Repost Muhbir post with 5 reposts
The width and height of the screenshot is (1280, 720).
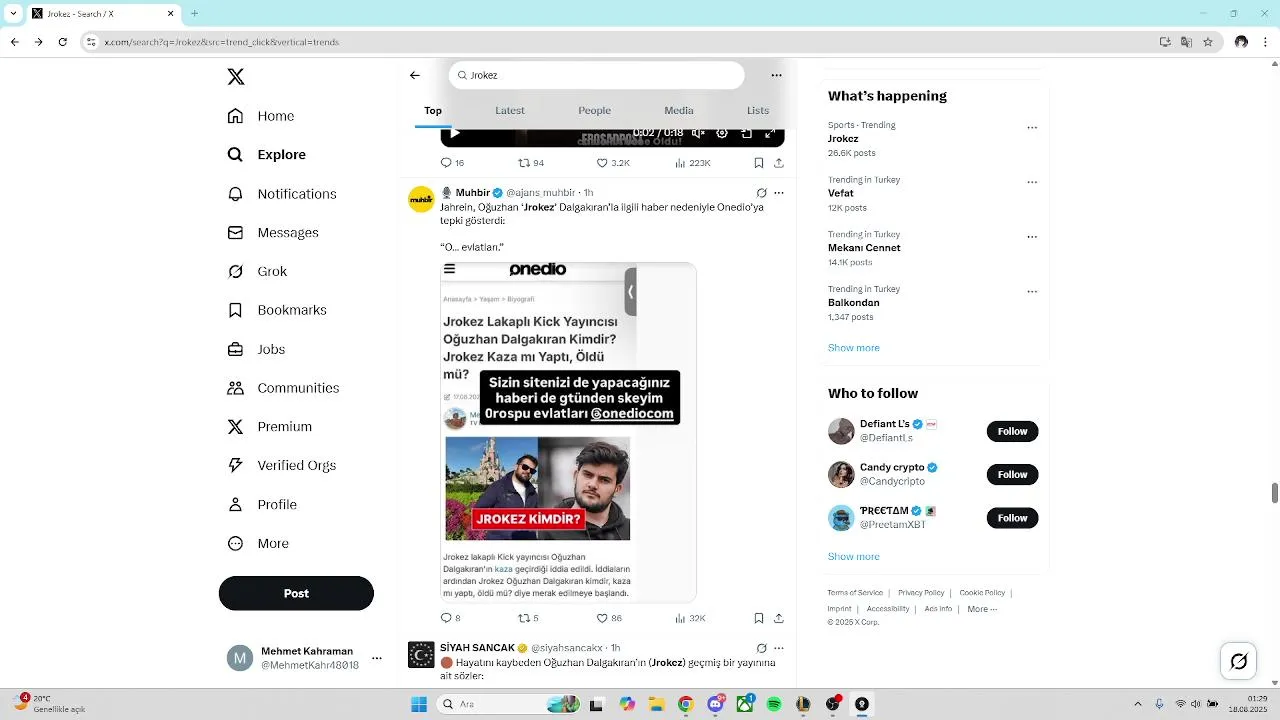click(528, 618)
